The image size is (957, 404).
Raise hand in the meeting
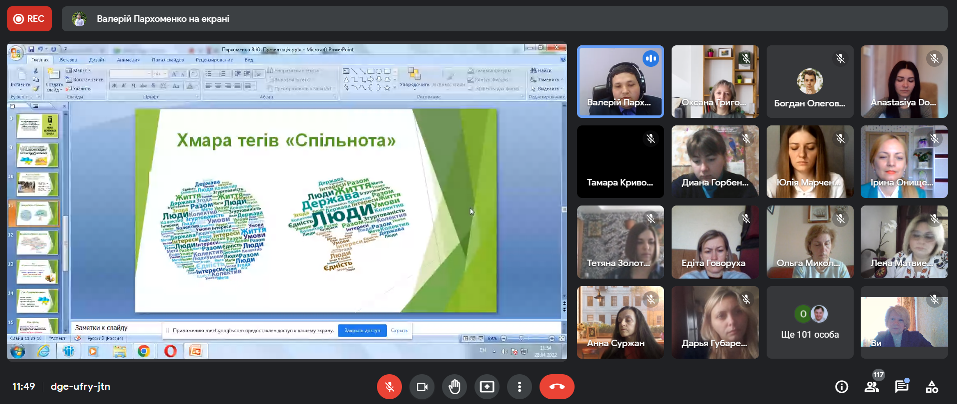pos(454,386)
